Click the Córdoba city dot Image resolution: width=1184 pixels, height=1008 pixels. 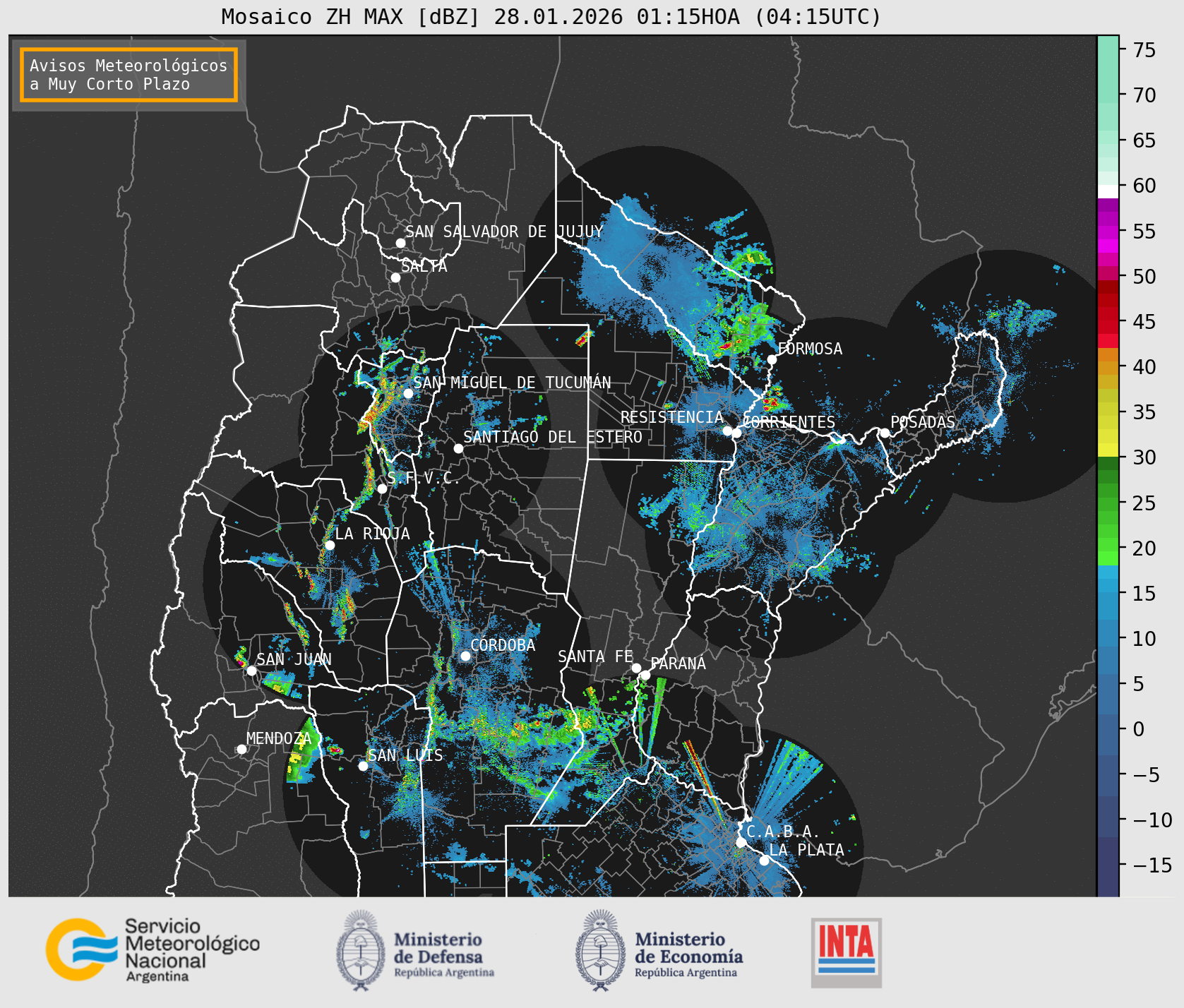click(465, 656)
